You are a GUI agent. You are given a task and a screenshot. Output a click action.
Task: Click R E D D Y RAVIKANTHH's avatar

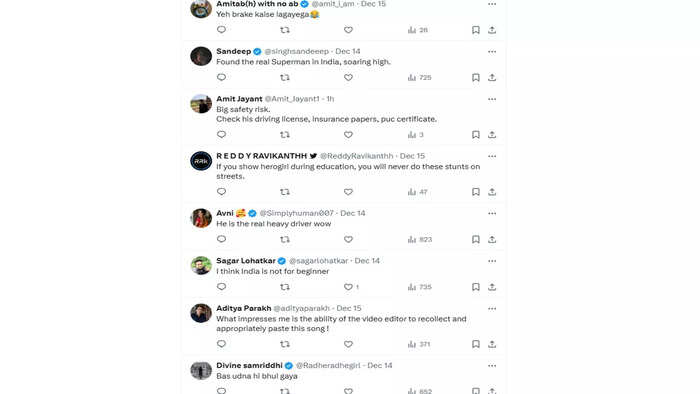tap(201, 161)
